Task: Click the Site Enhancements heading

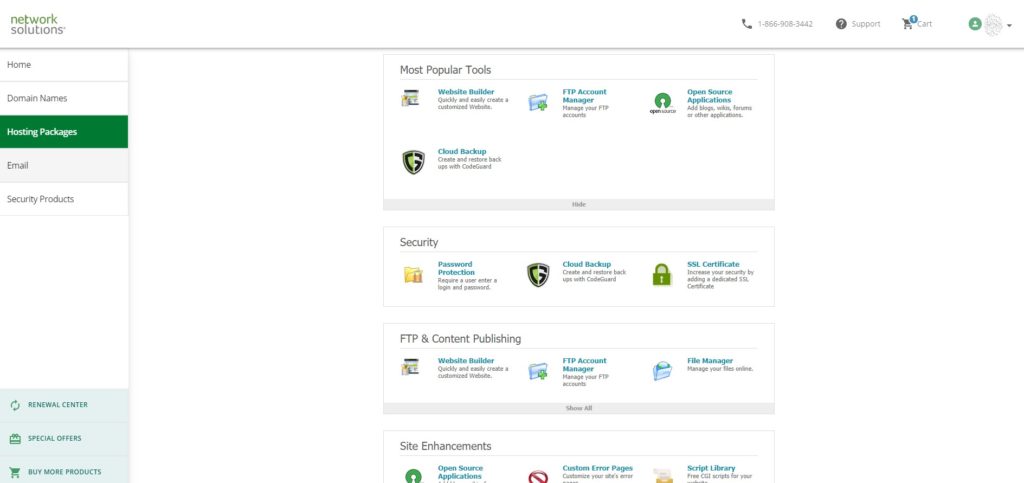Action: coord(445,446)
